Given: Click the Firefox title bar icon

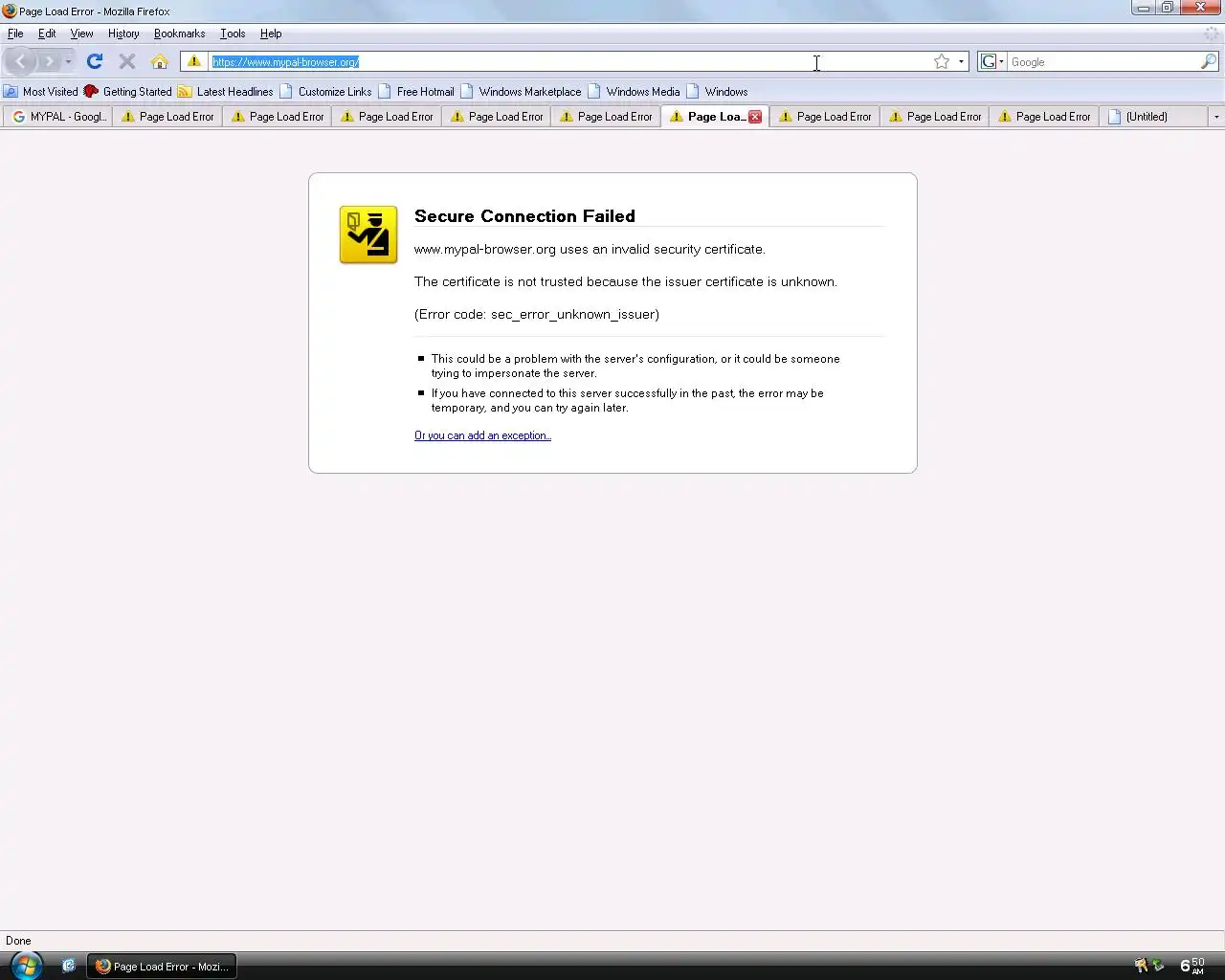Looking at the screenshot, I should pos(10,11).
